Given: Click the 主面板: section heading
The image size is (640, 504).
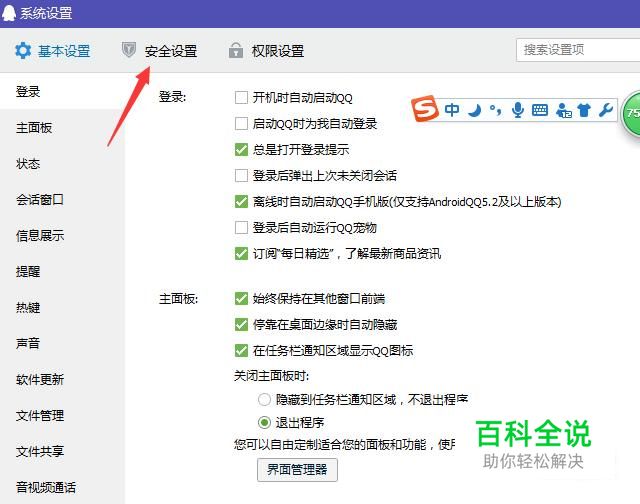Looking at the screenshot, I should coord(178,299).
